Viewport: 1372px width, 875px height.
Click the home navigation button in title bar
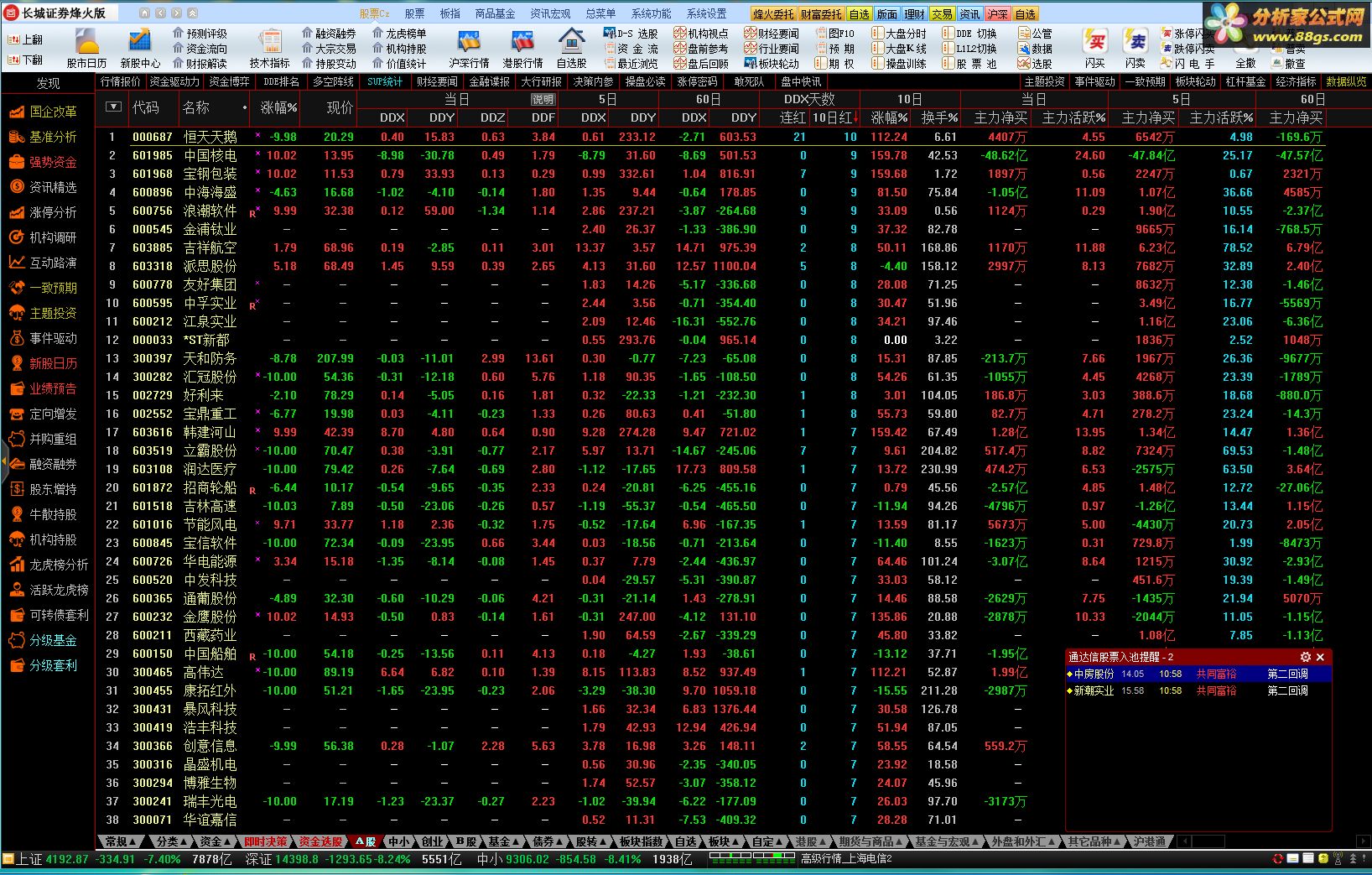pyautogui.click(x=144, y=13)
